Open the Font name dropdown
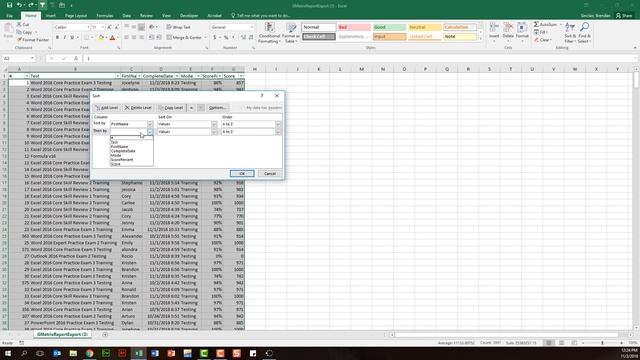640x360 pixels. point(88,27)
